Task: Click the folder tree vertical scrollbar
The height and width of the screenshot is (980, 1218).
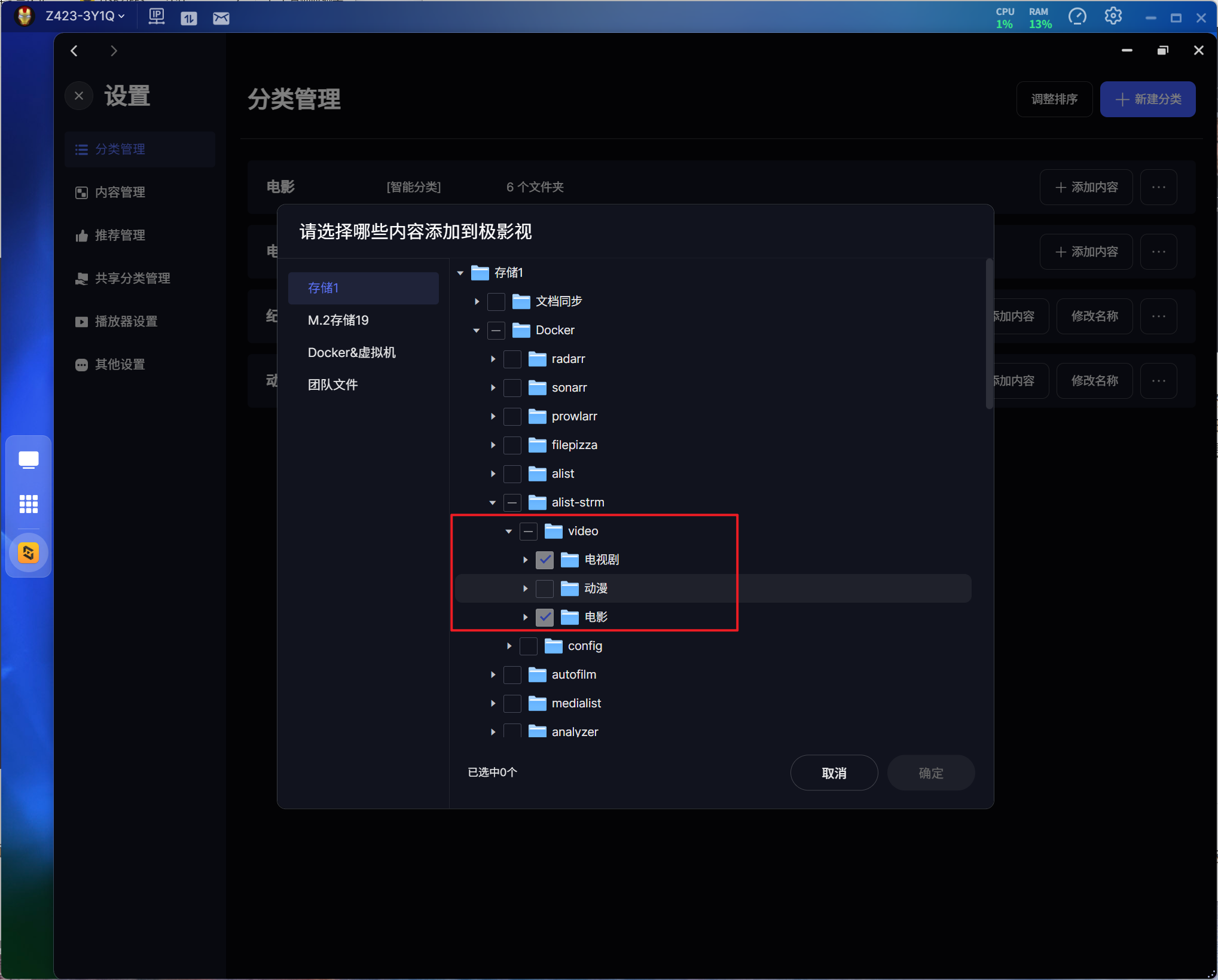Action: (x=989, y=335)
